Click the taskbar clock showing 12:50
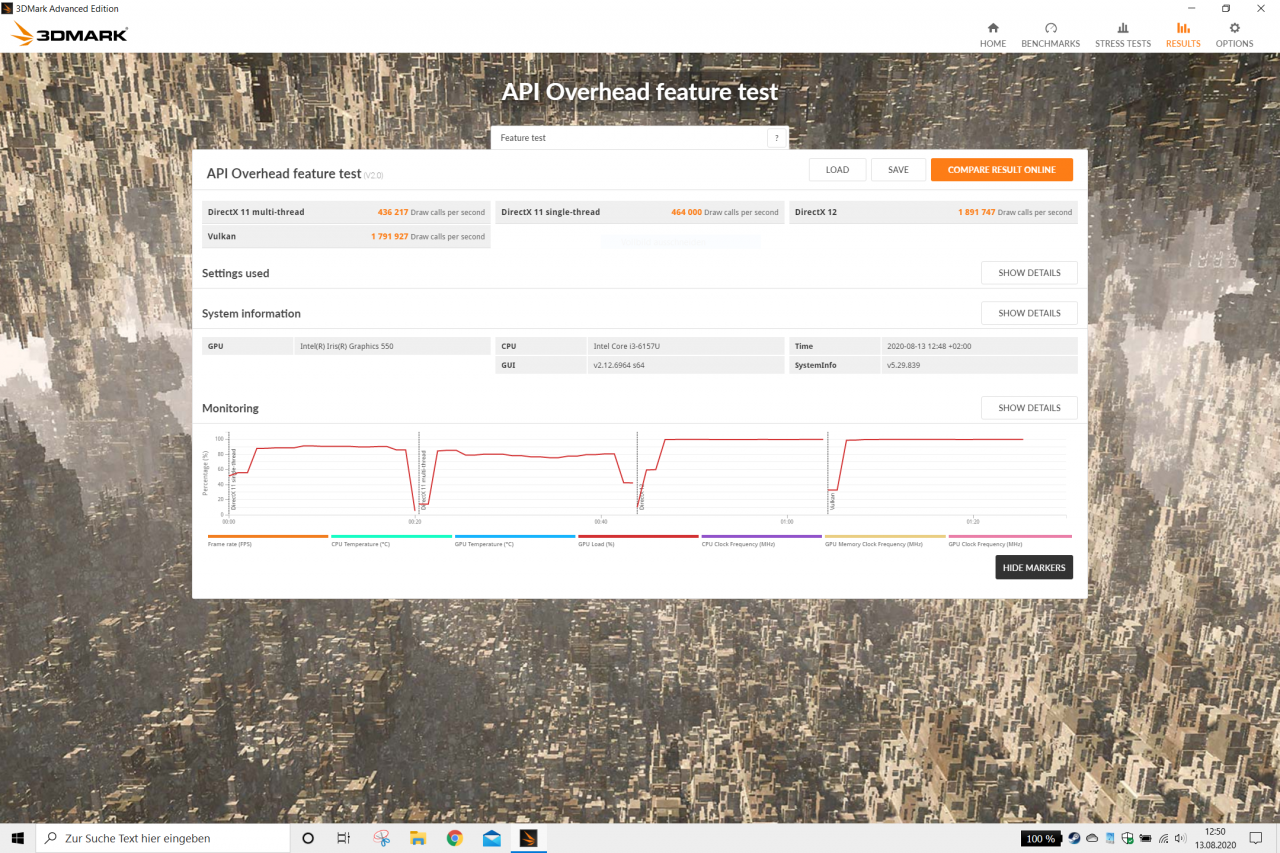 pos(1216,838)
